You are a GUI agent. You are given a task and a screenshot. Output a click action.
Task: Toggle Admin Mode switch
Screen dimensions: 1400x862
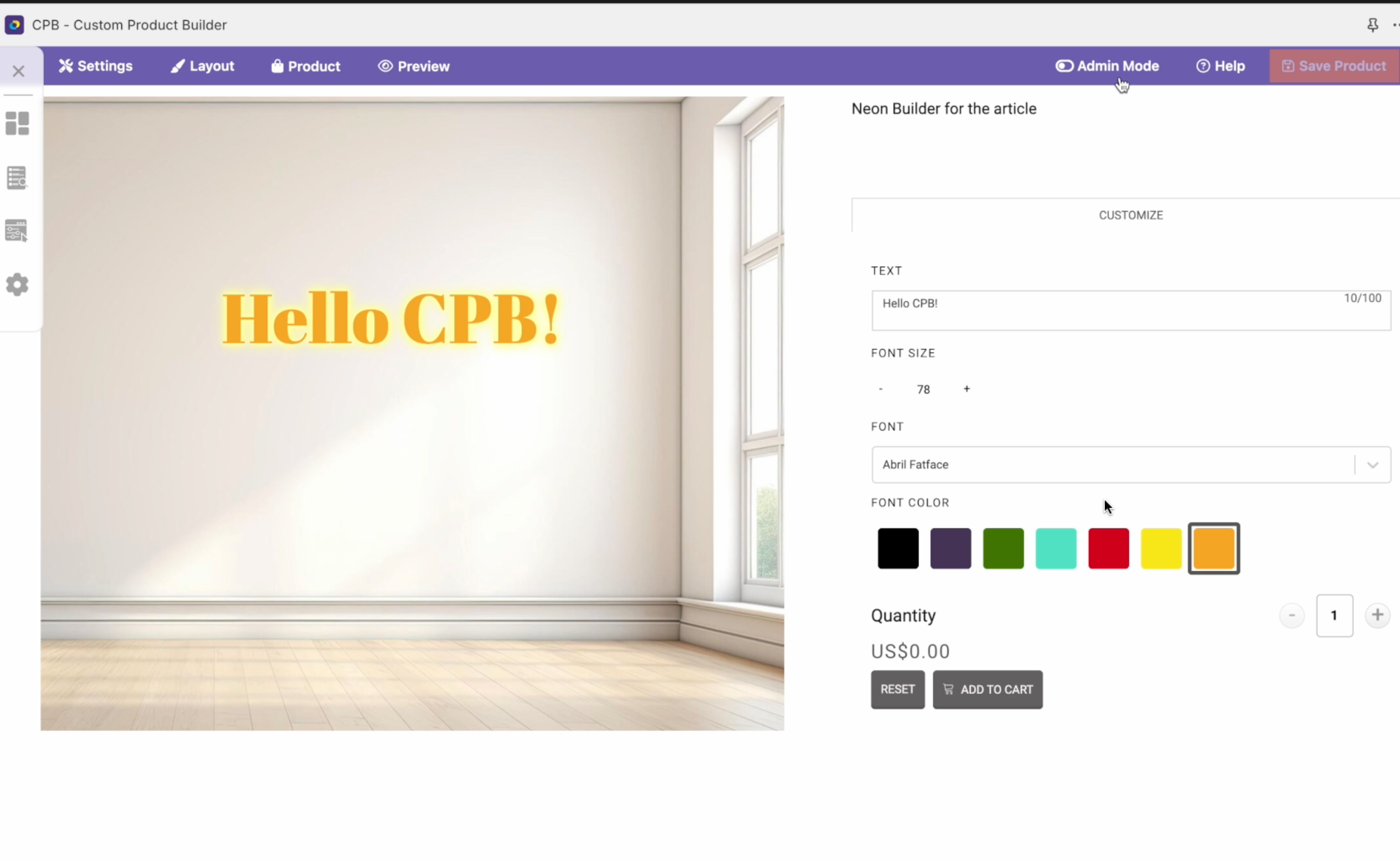coord(1064,66)
